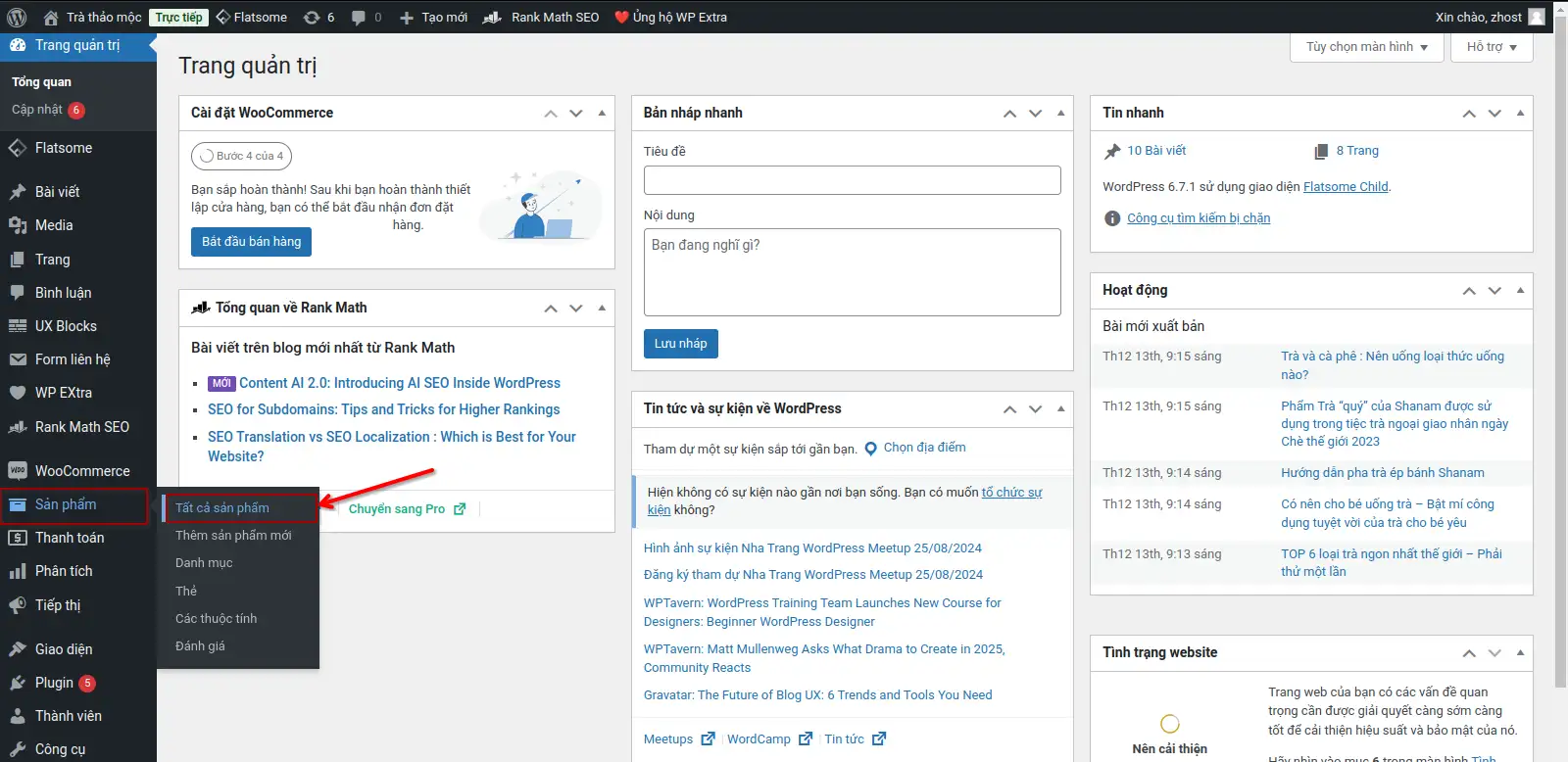Collapse the Bản nháp nhanh panel
Screen dimensions: 1568x762
[1060, 113]
